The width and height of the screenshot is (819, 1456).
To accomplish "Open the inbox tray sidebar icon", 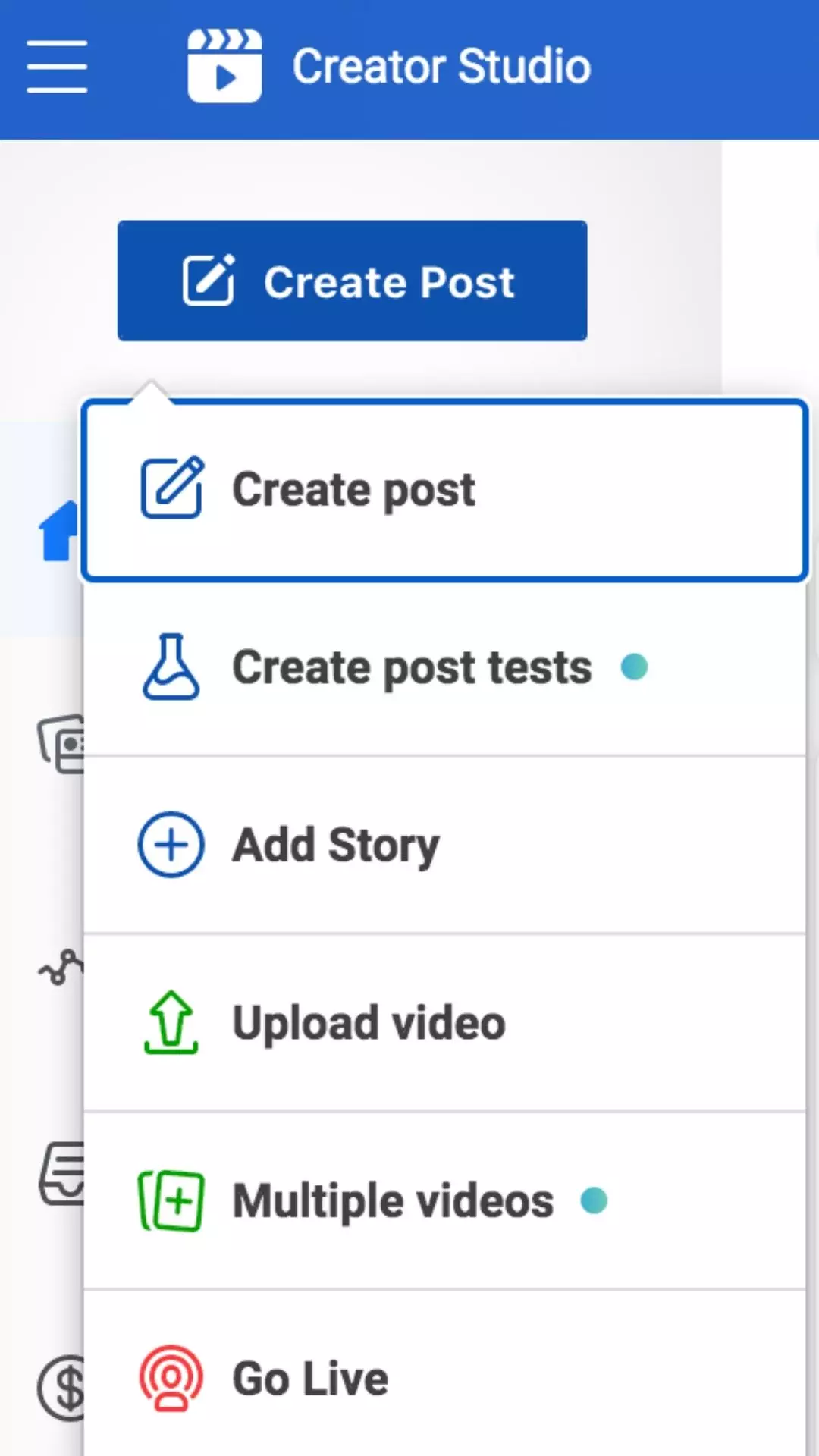I will click(61, 1173).
